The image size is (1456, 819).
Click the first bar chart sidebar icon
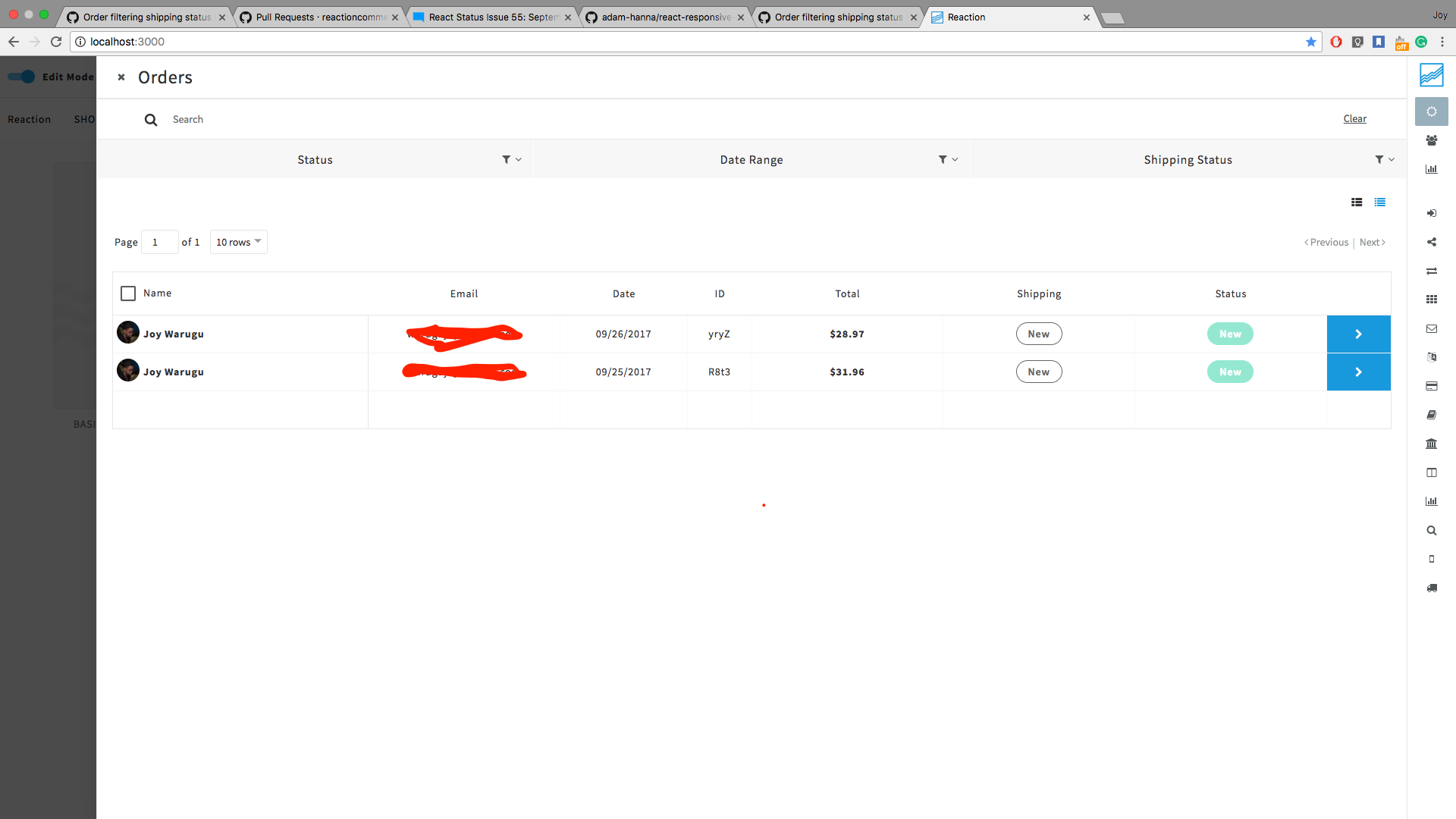click(x=1431, y=169)
